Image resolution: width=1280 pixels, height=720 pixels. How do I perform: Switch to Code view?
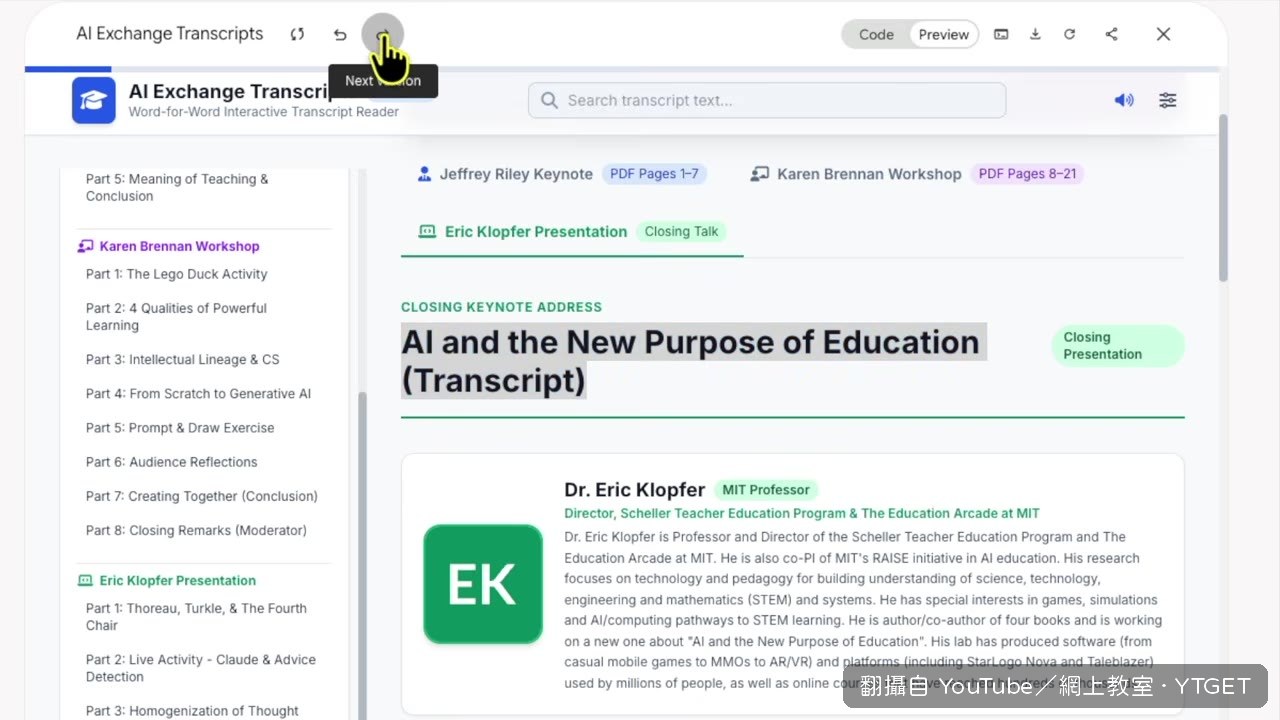tap(876, 34)
